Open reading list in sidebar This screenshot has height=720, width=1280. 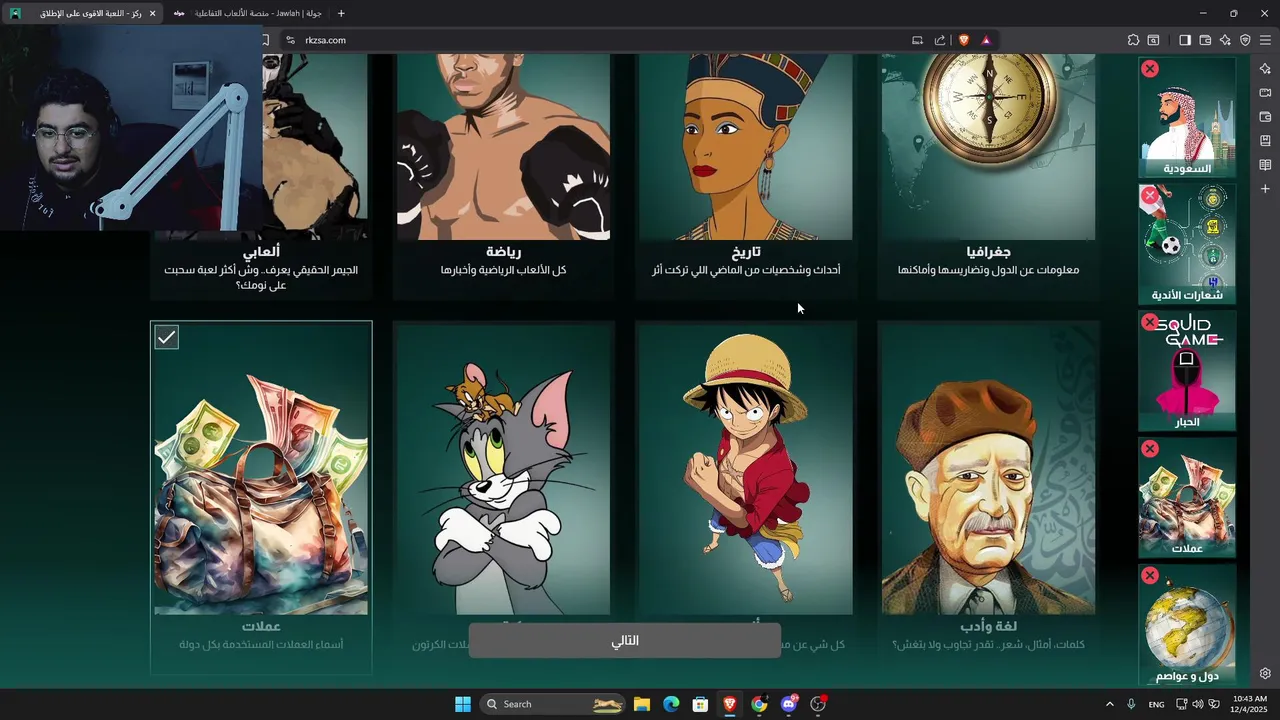[x=1265, y=165]
